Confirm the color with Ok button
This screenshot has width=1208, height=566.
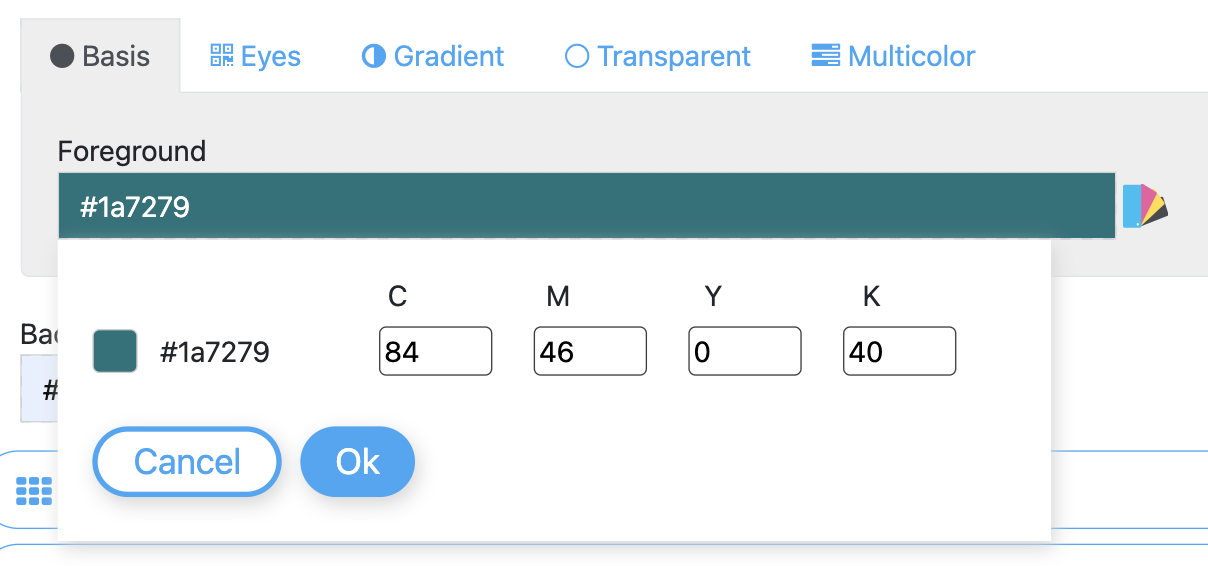click(357, 461)
